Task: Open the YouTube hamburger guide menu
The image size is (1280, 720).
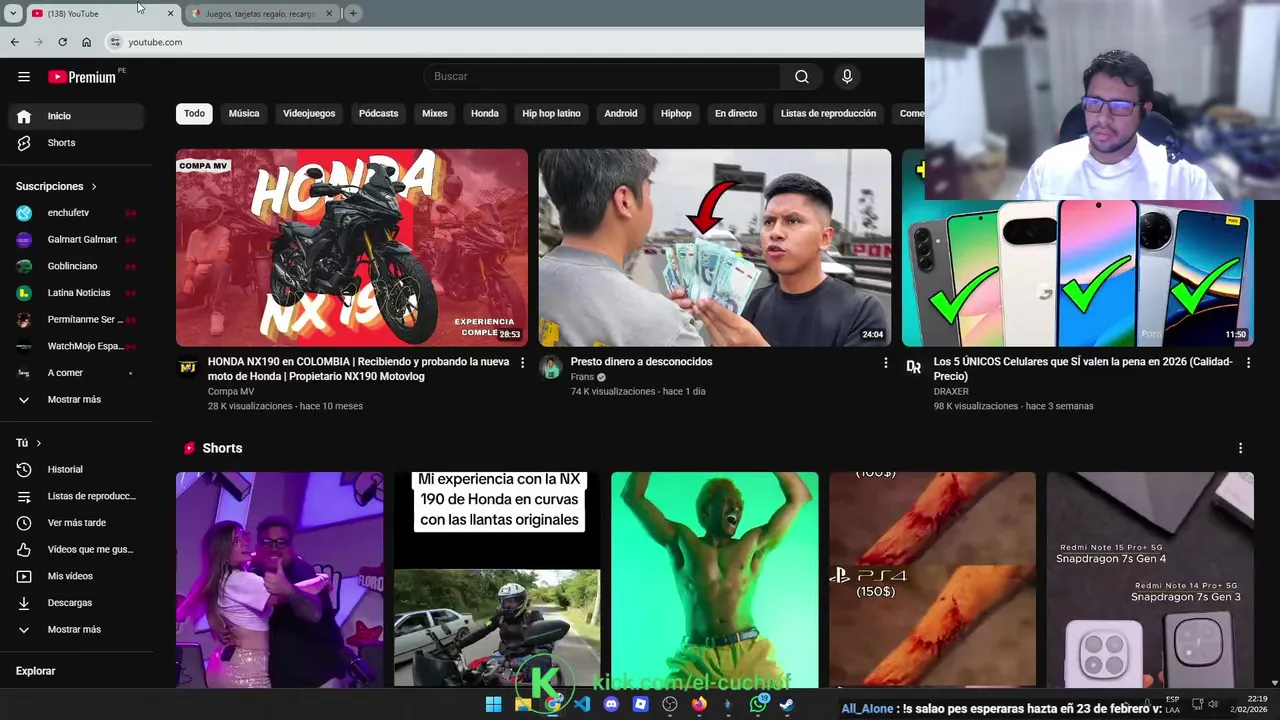Action: [x=24, y=77]
